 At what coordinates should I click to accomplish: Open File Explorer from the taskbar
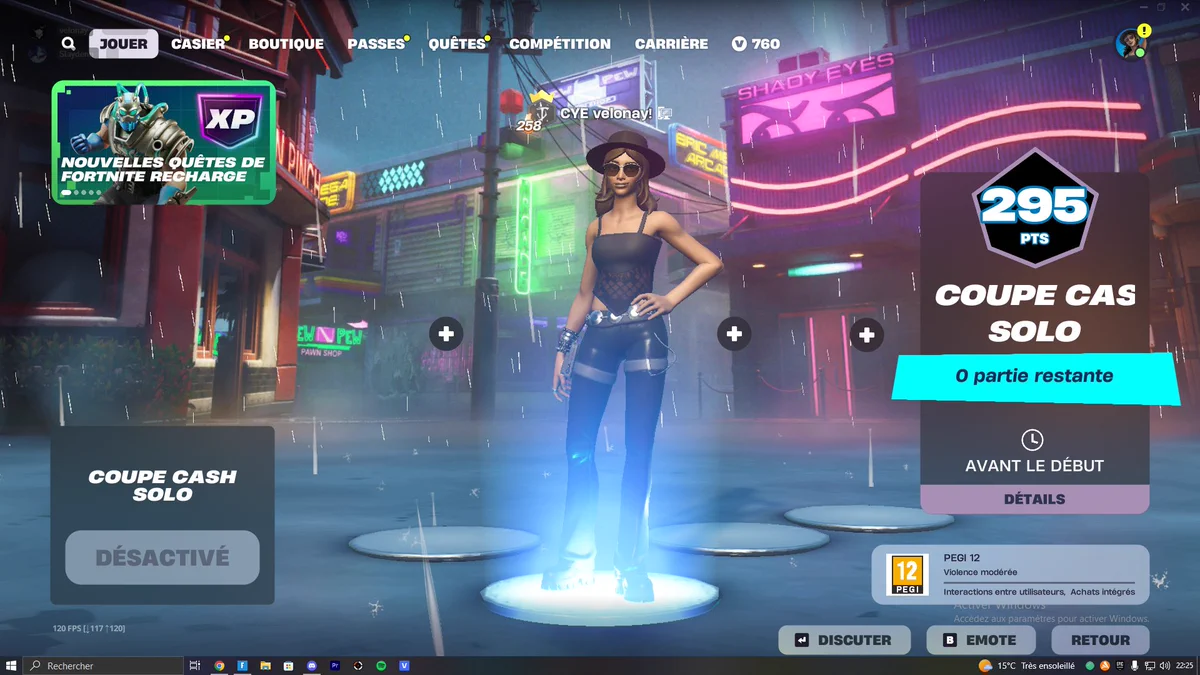[266, 665]
